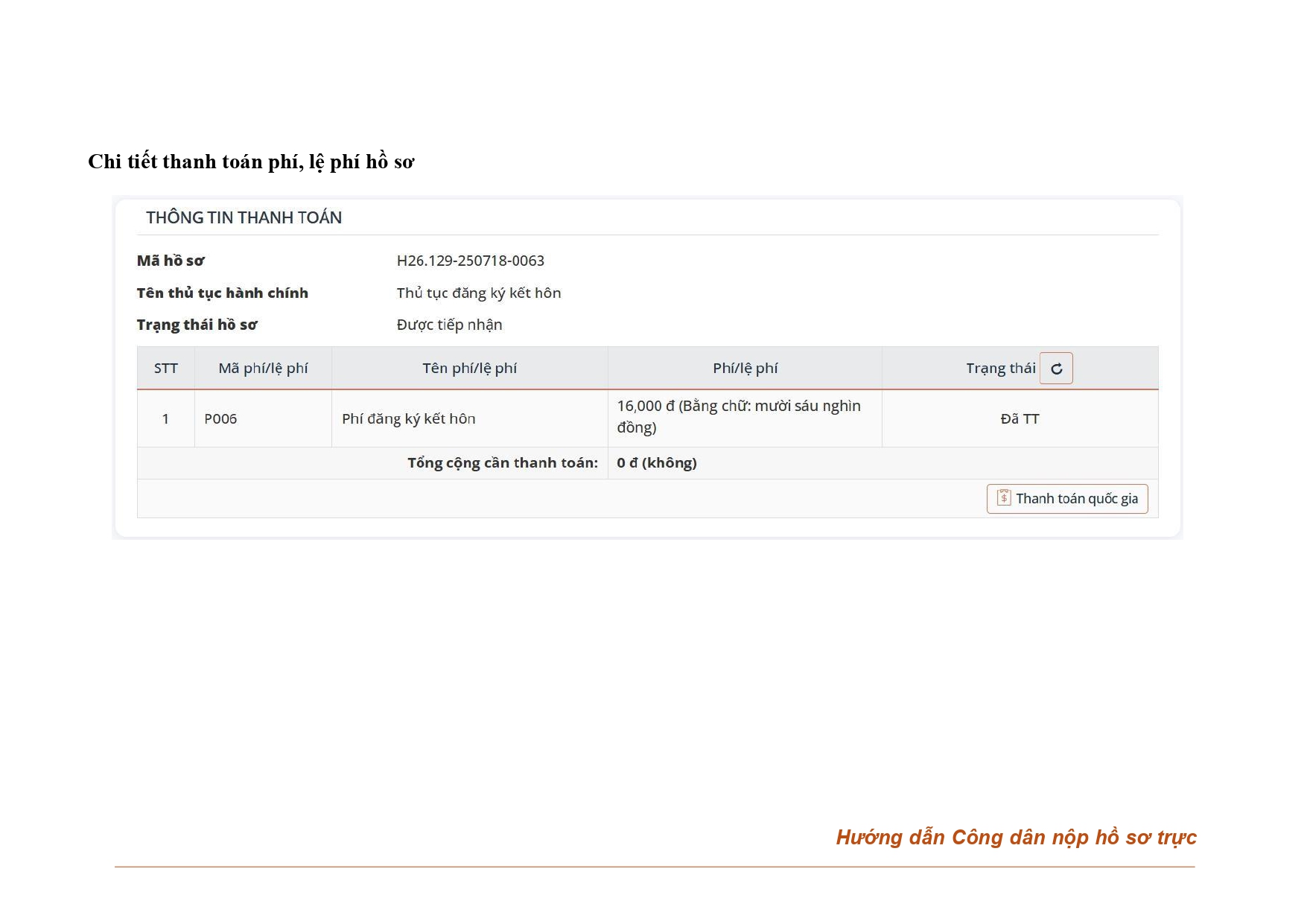This screenshot has height=924, width=1307.
Task: Click the refresh icon beside Trạng thái
Action: click(x=1055, y=369)
